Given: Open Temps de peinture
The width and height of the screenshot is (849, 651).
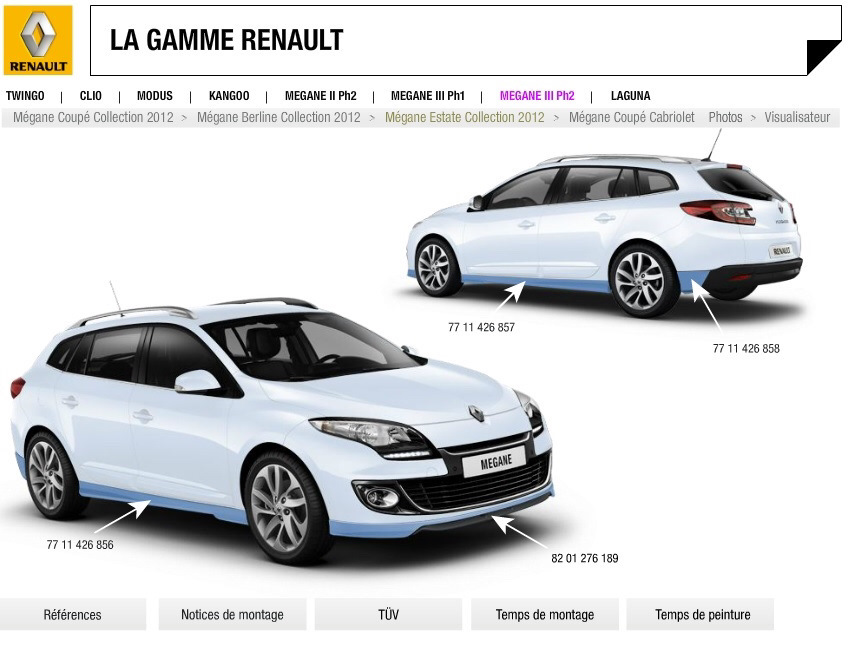Looking at the screenshot, I should [x=702, y=614].
